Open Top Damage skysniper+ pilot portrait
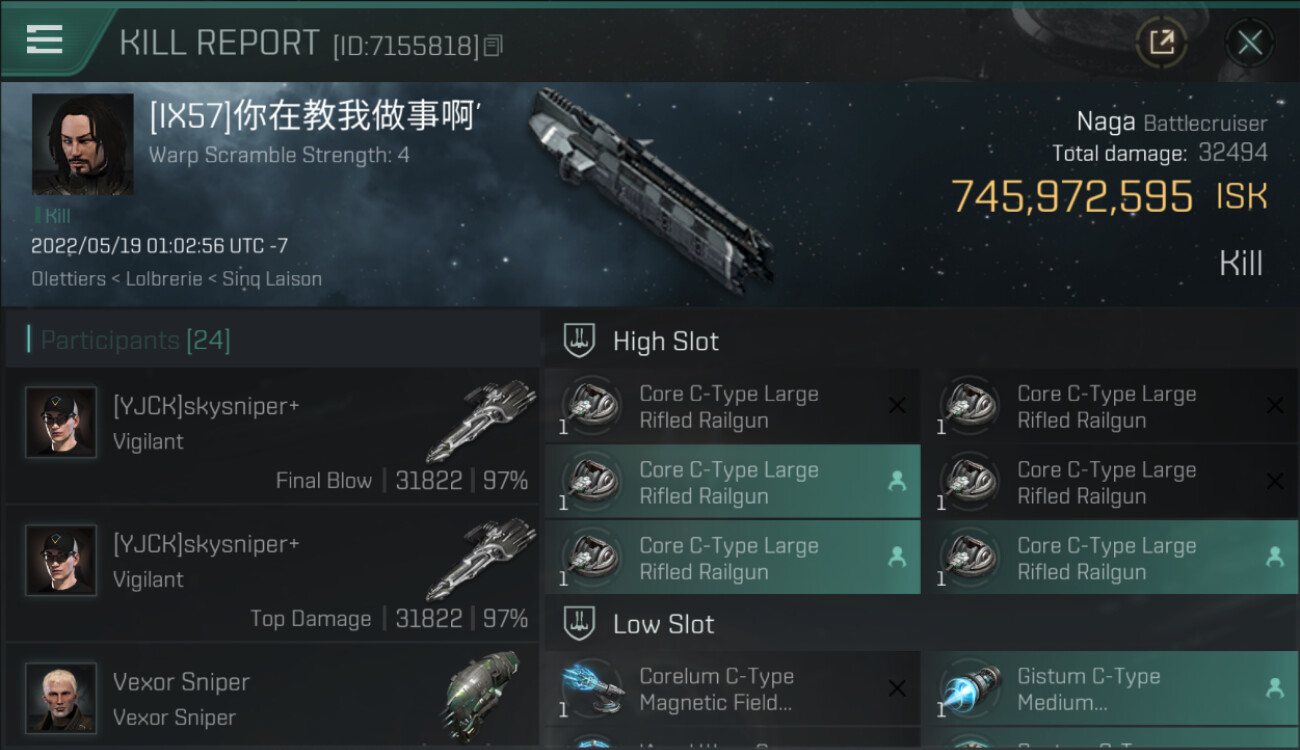 click(61, 560)
